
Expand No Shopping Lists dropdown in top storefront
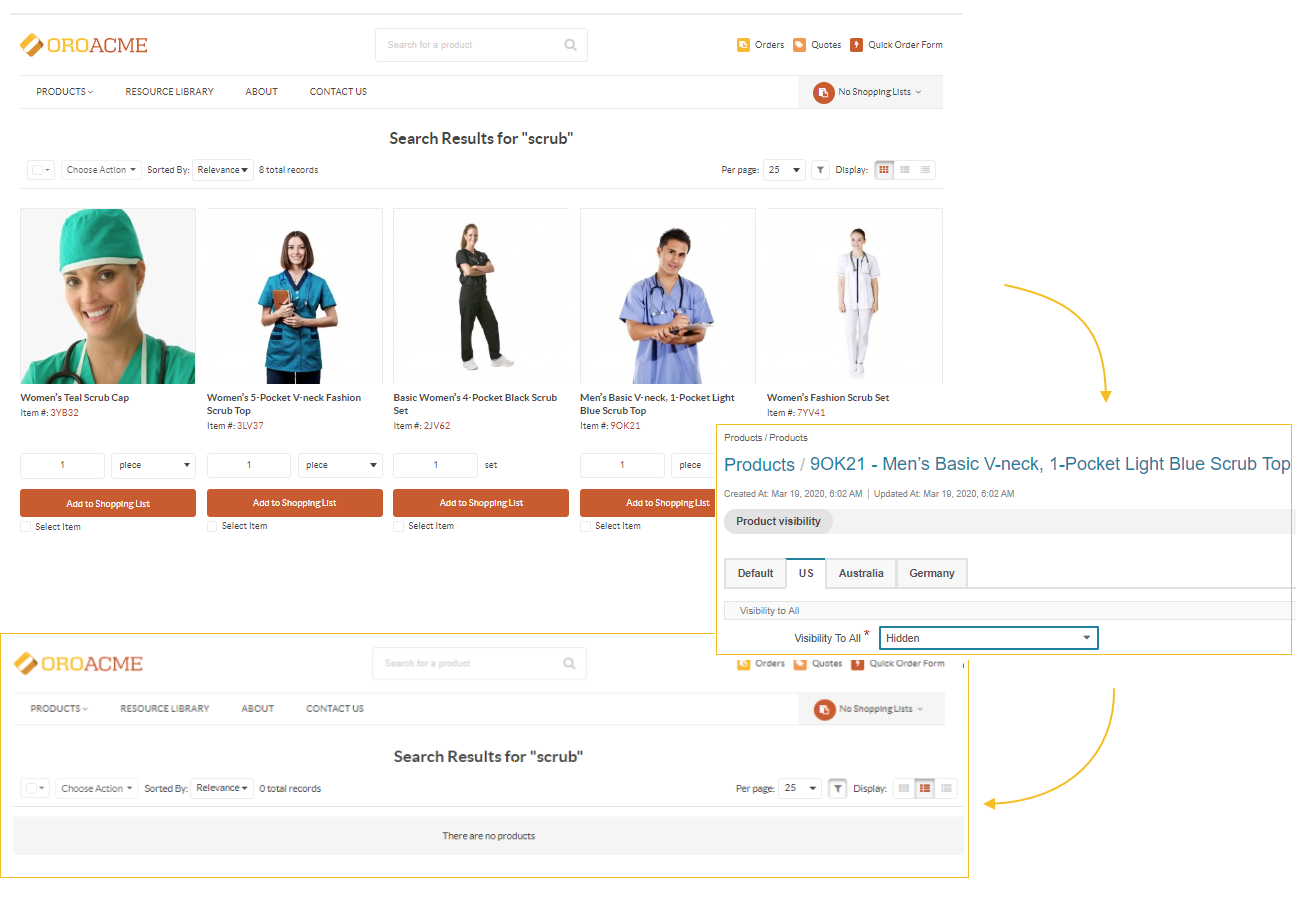point(880,92)
